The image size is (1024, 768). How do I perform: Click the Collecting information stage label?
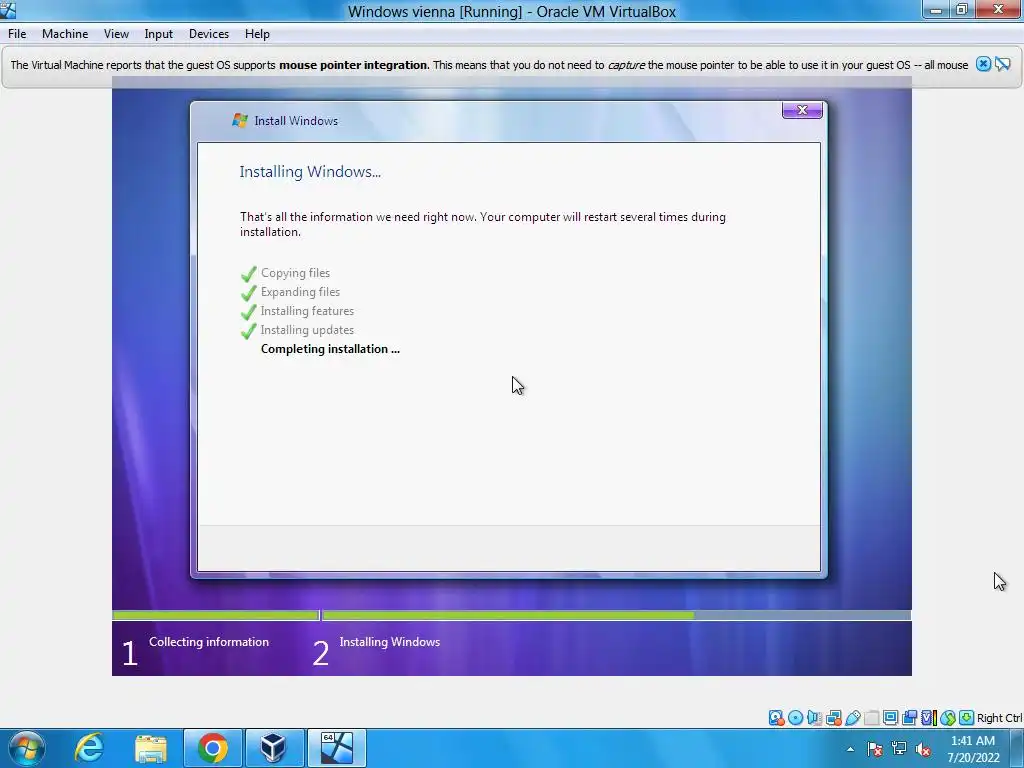pos(209,642)
